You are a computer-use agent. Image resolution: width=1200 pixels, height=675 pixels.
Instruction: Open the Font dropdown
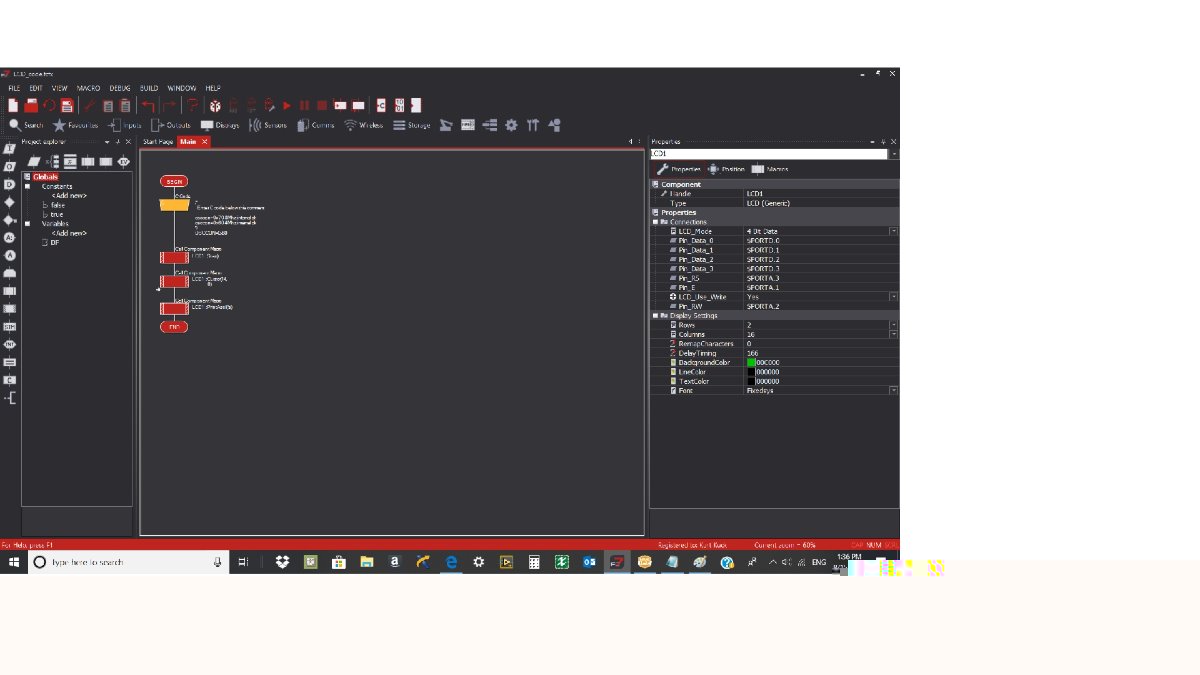point(894,390)
